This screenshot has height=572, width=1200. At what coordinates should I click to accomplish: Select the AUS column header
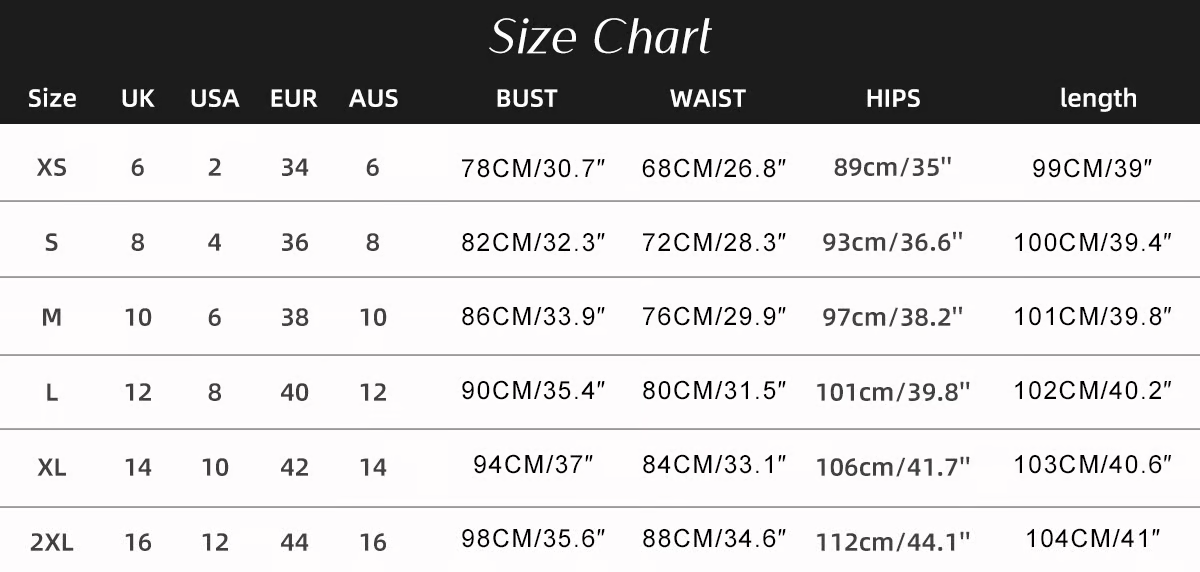point(373,98)
